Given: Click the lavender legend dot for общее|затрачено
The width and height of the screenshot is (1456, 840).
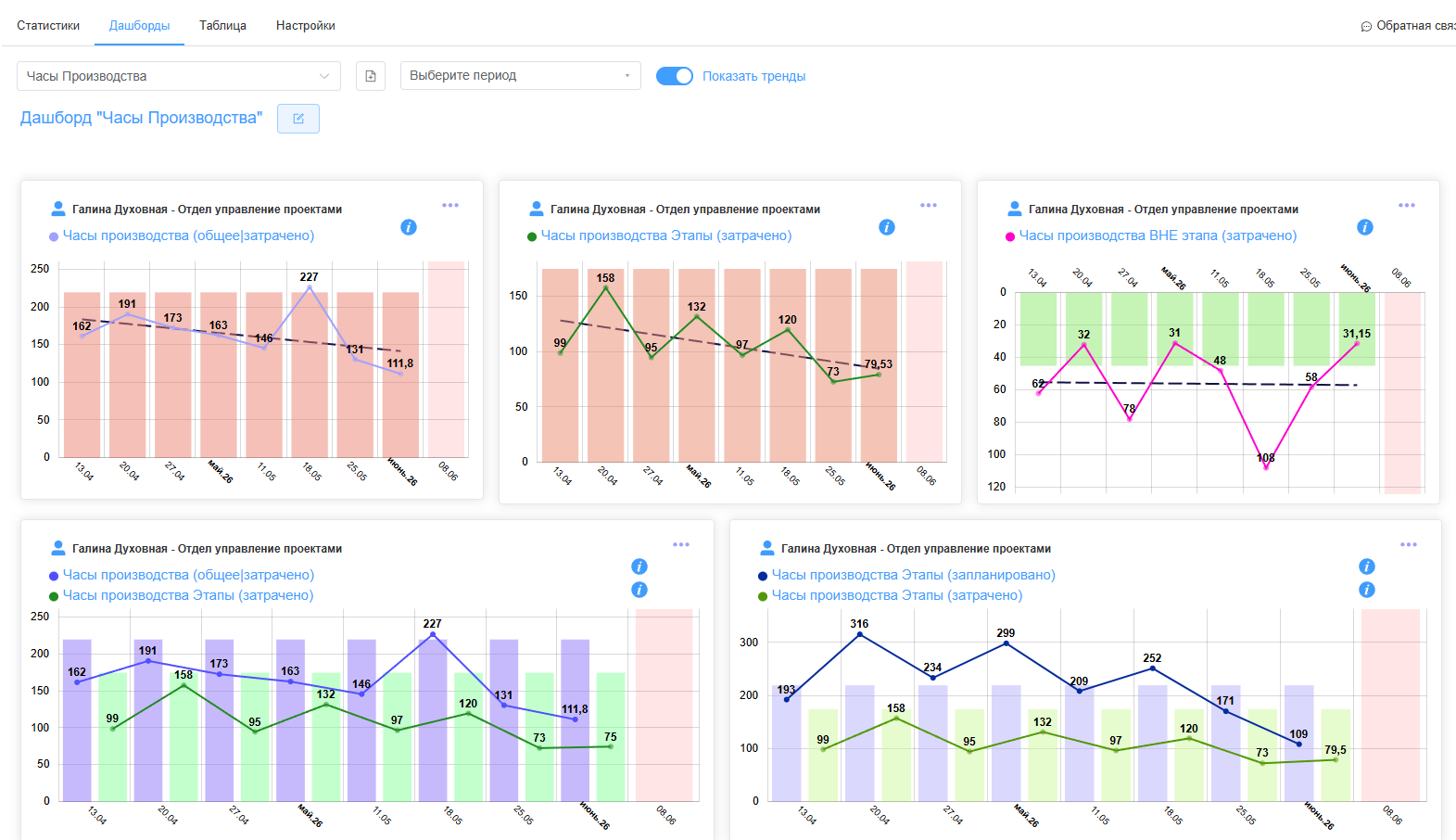Looking at the screenshot, I should click(54, 236).
